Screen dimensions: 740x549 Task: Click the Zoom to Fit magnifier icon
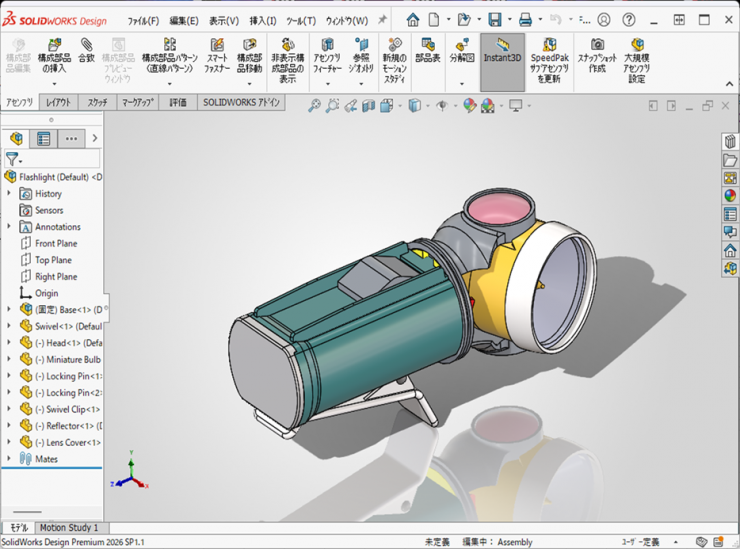tap(314, 105)
